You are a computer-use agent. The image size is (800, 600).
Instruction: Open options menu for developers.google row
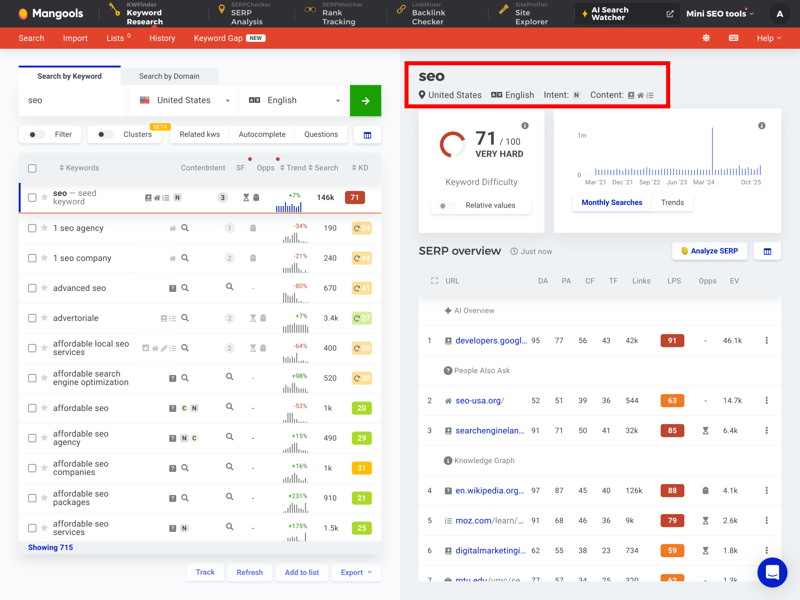[767, 341]
